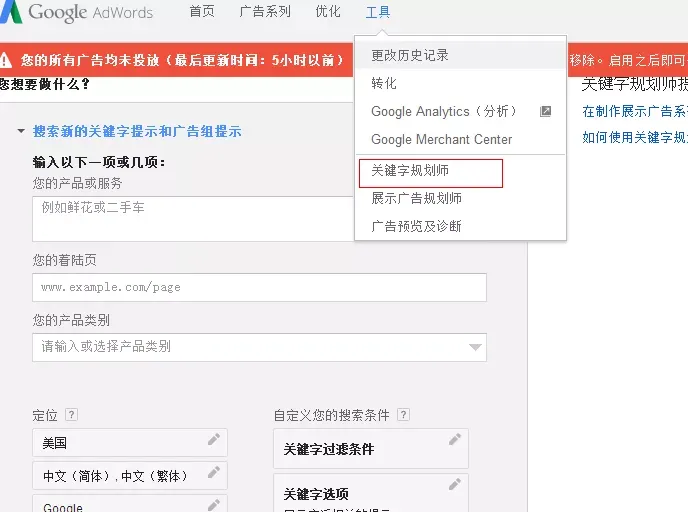Image resolution: width=688 pixels, height=512 pixels.
Task: Click the 您想要做什么？ heading
Action: coord(44,84)
